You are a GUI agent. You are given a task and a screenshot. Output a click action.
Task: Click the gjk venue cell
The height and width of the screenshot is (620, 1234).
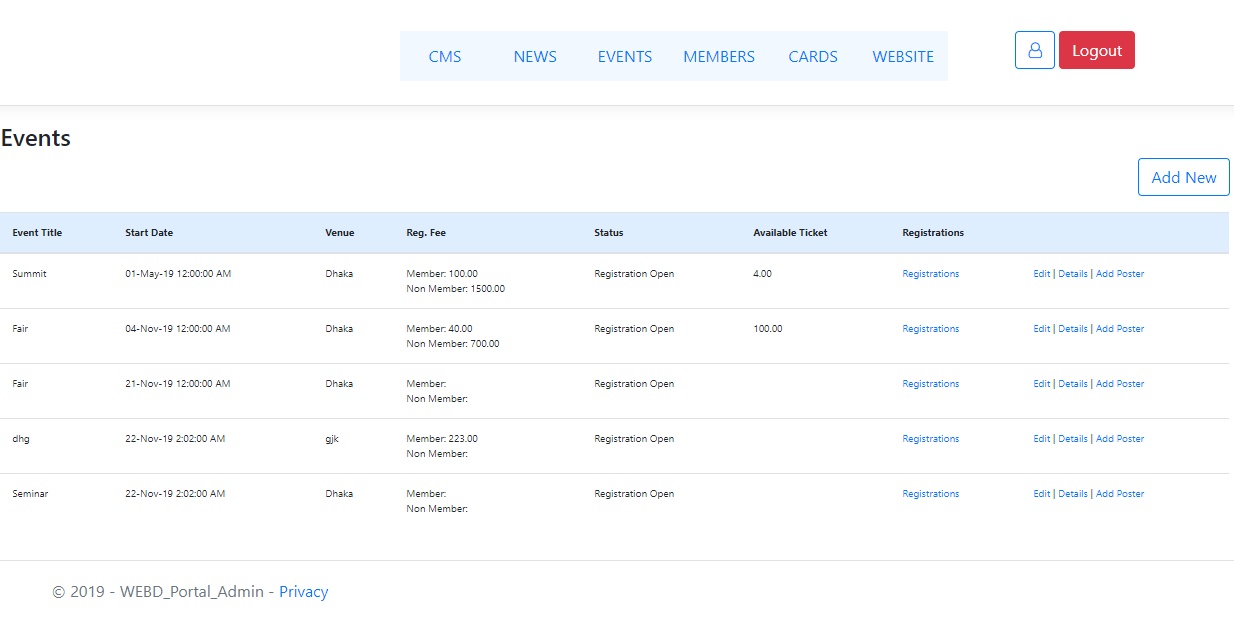click(332, 439)
